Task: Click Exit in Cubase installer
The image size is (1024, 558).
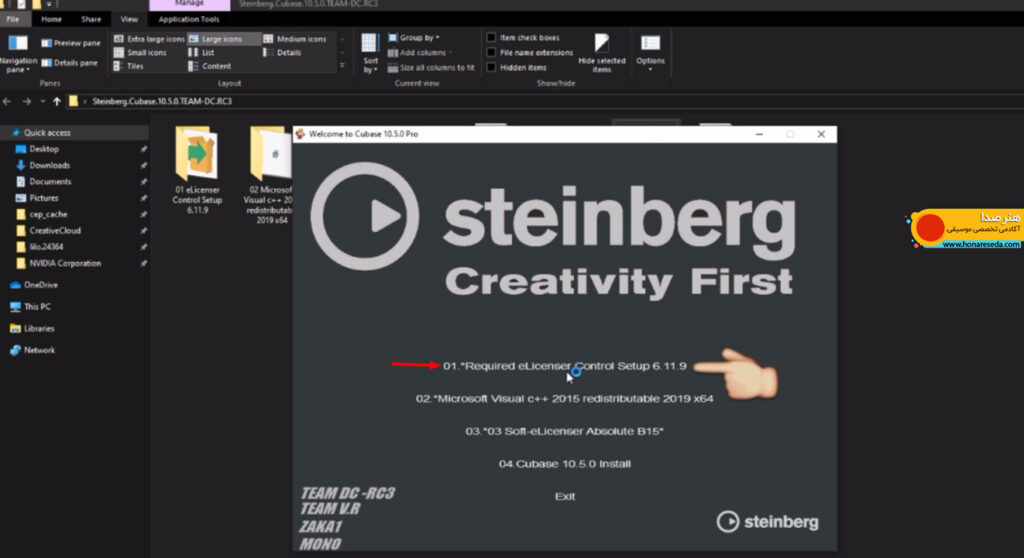Action: point(565,497)
